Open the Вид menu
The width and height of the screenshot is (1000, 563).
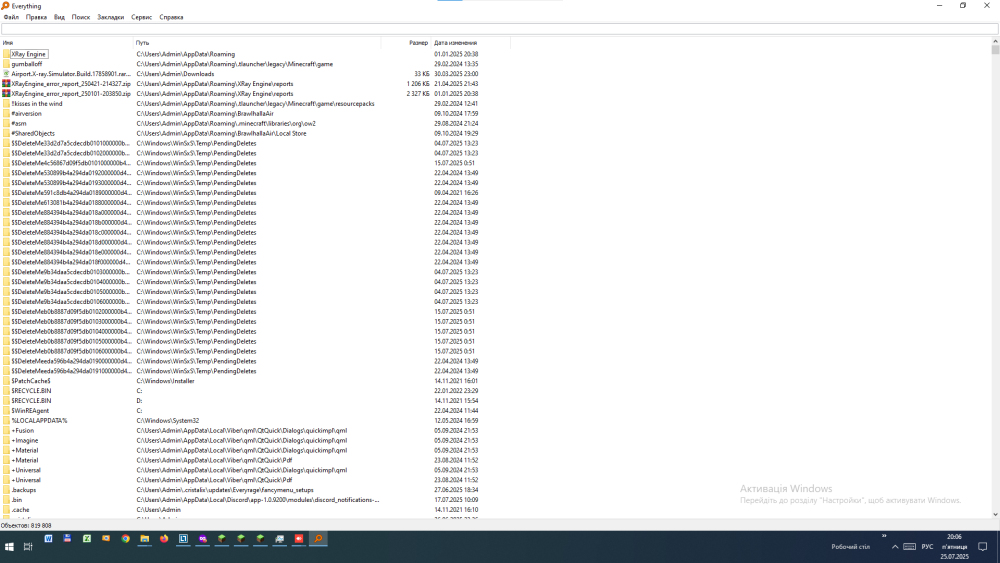tap(59, 17)
